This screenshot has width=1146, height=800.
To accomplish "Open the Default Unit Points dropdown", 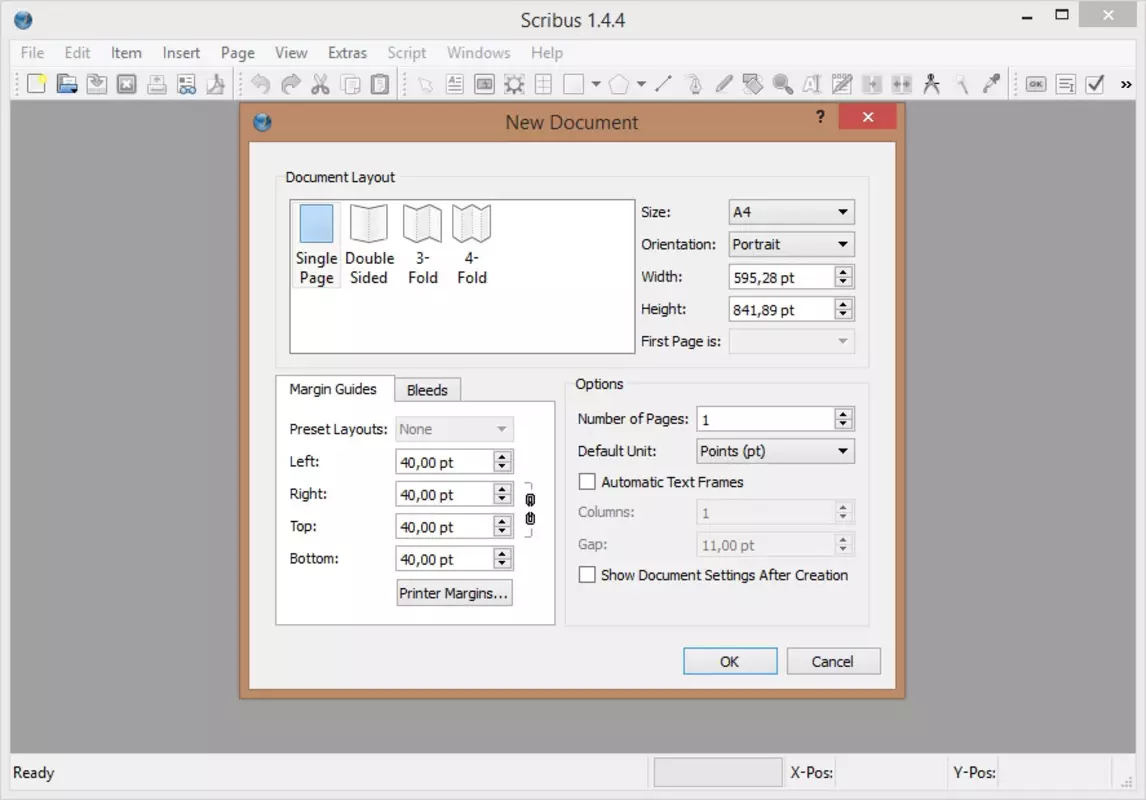I will tap(775, 451).
